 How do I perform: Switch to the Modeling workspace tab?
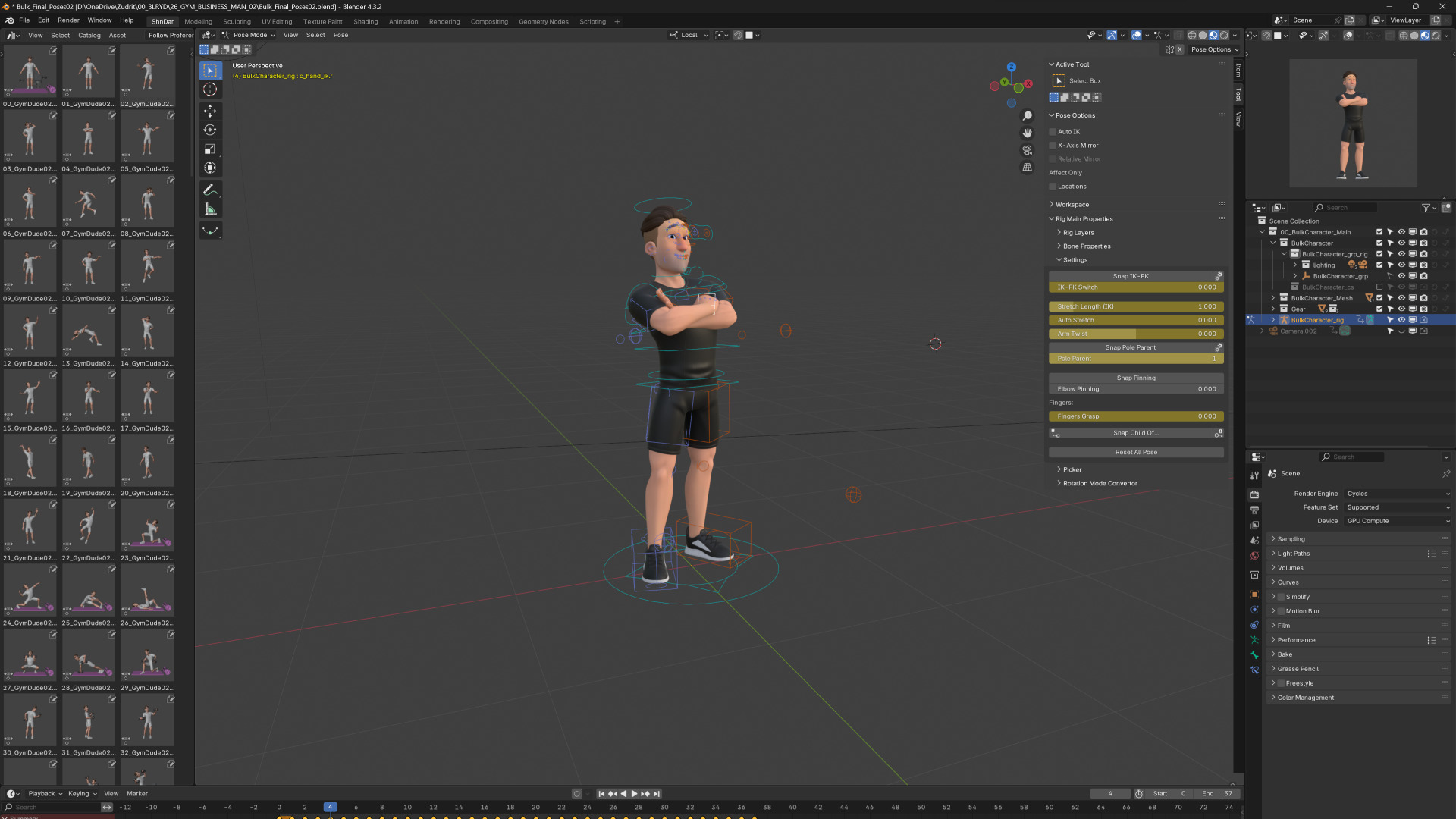click(198, 21)
